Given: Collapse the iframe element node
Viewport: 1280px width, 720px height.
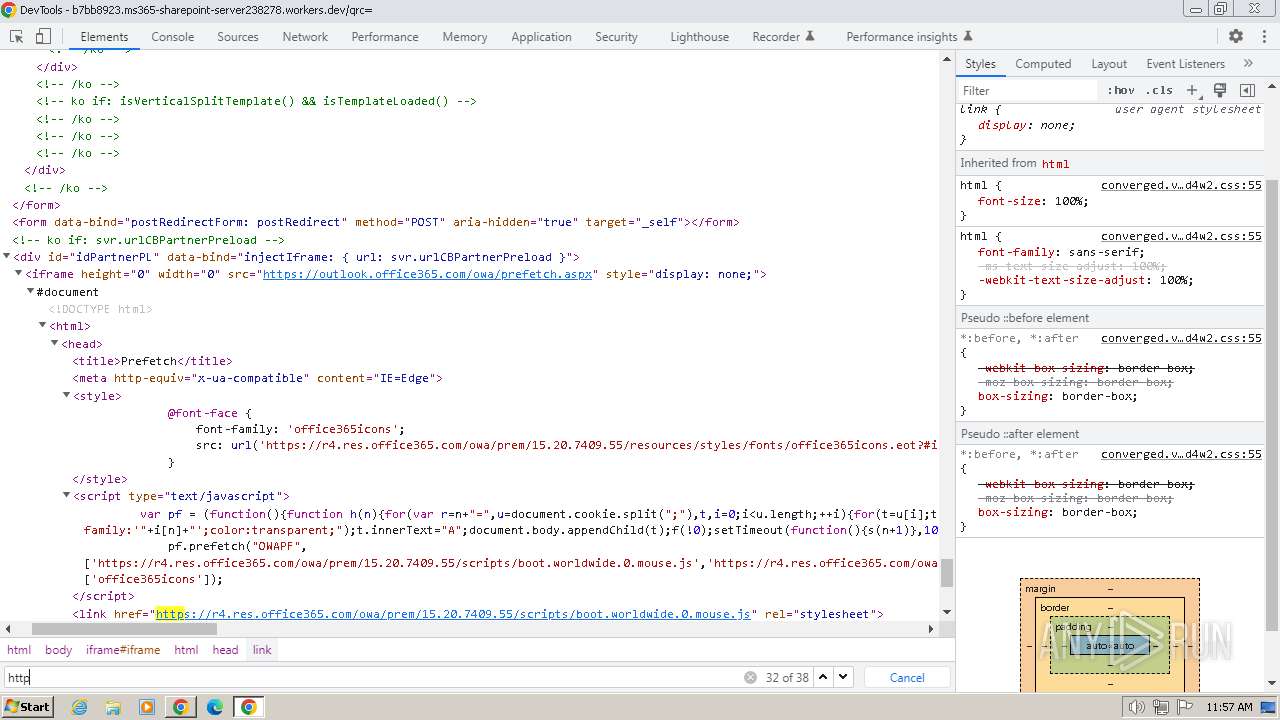Looking at the screenshot, I should click(19, 274).
